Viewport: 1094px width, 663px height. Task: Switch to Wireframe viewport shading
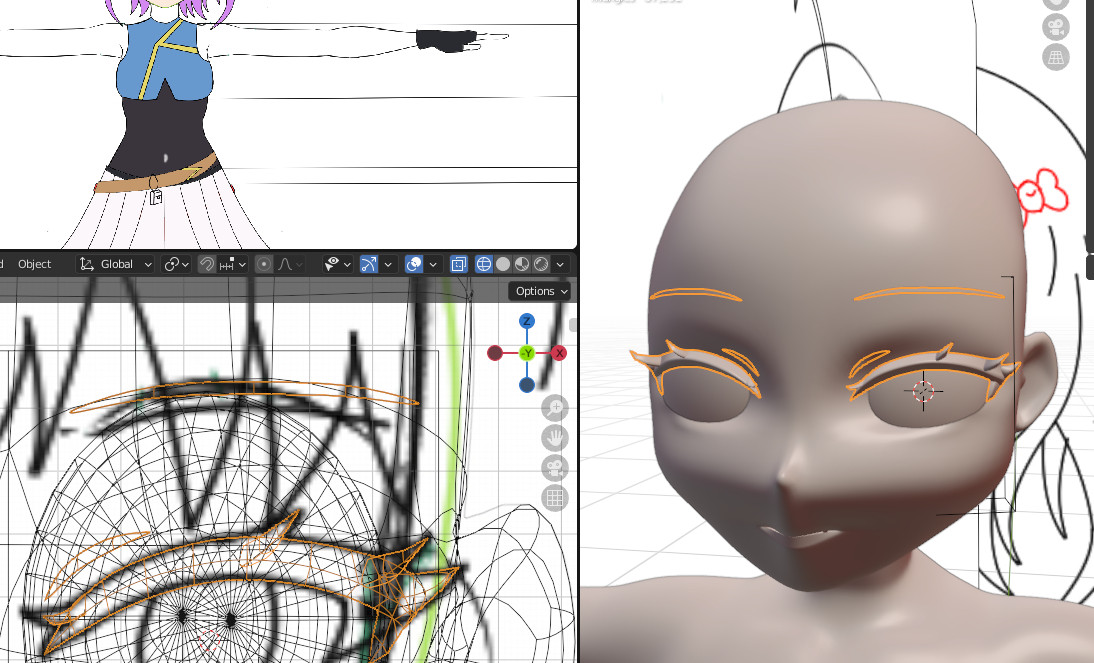484,264
